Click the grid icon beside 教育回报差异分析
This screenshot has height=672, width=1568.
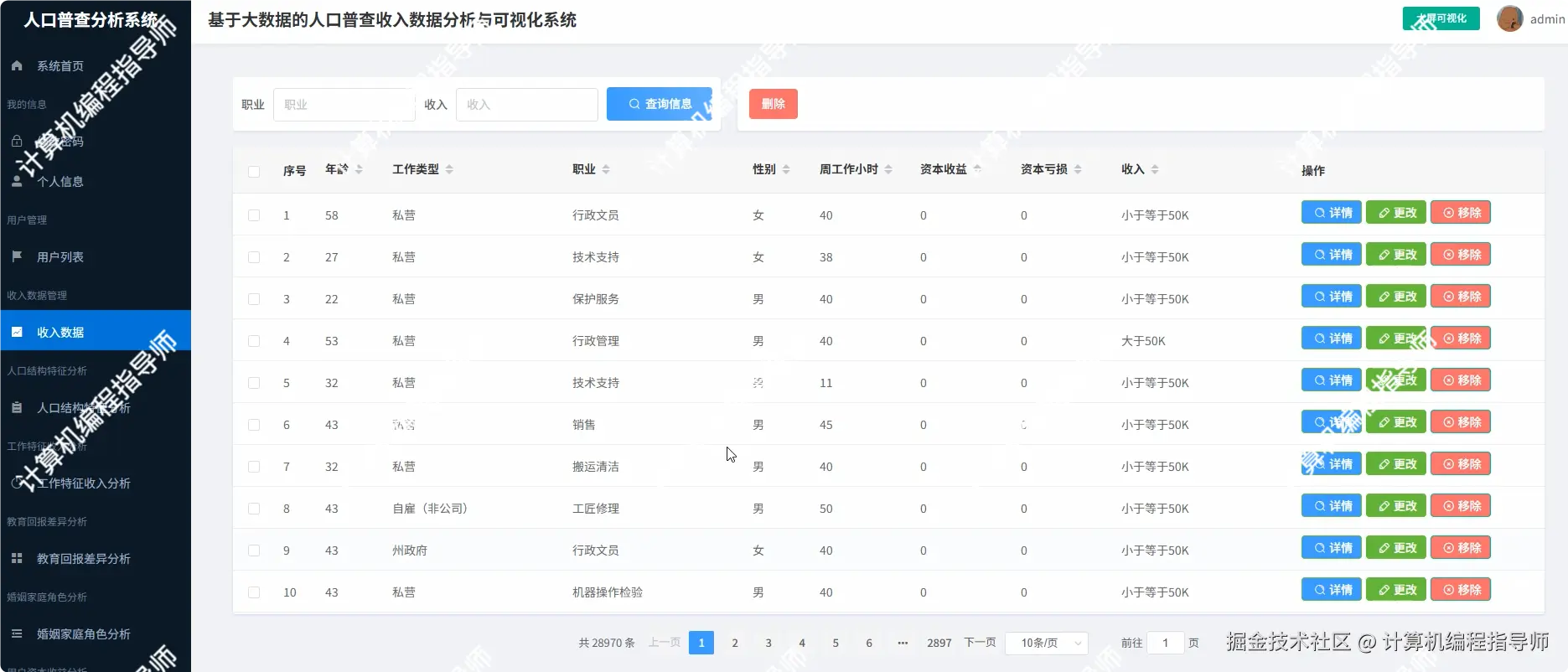[17, 558]
